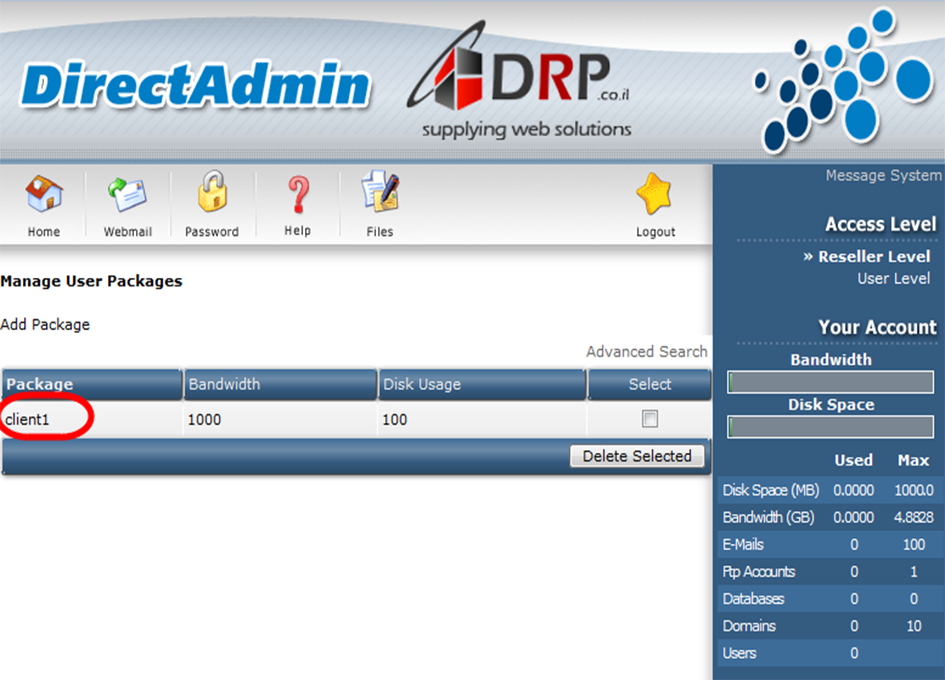The height and width of the screenshot is (680, 945).
Task: Check the client1 package select checkbox
Action: click(x=650, y=419)
